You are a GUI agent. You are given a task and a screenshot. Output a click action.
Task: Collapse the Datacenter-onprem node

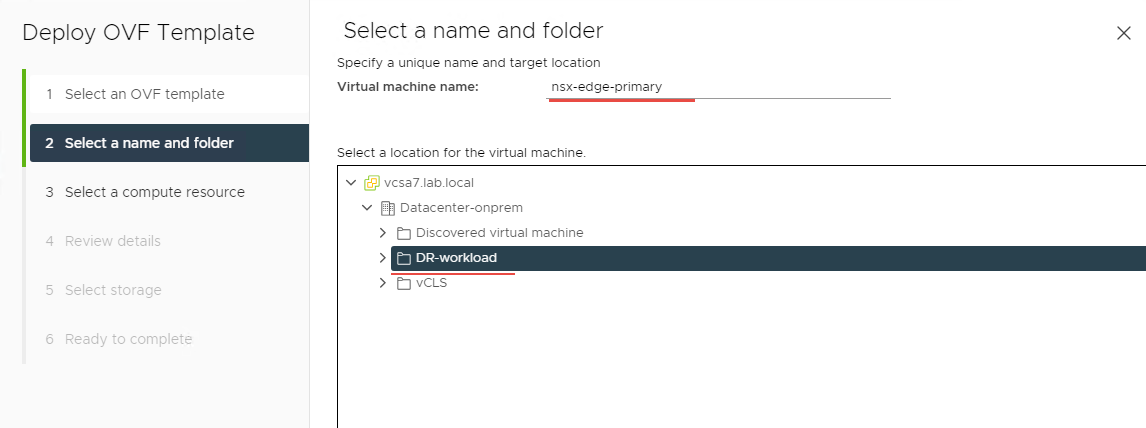pyautogui.click(x=367, y=208)
